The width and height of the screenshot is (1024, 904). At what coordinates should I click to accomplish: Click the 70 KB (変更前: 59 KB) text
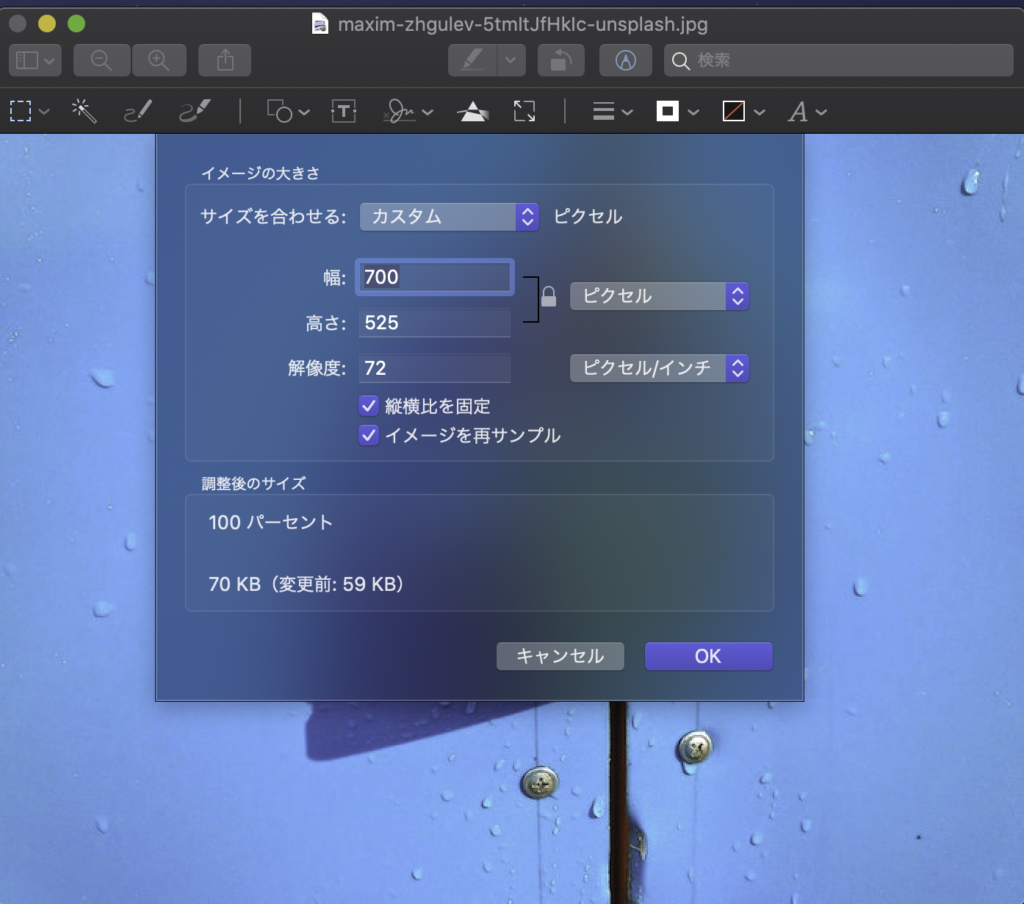306,583
